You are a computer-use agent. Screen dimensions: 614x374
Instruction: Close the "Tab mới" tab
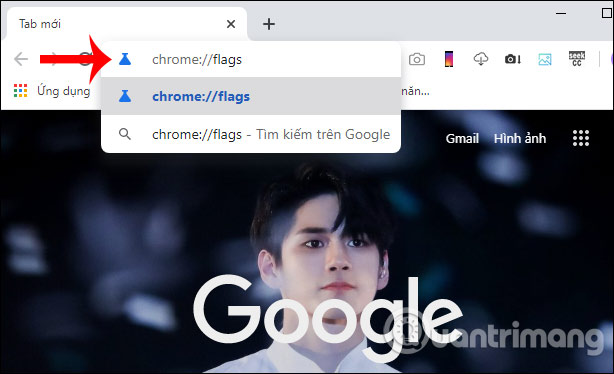pos(231,24)
